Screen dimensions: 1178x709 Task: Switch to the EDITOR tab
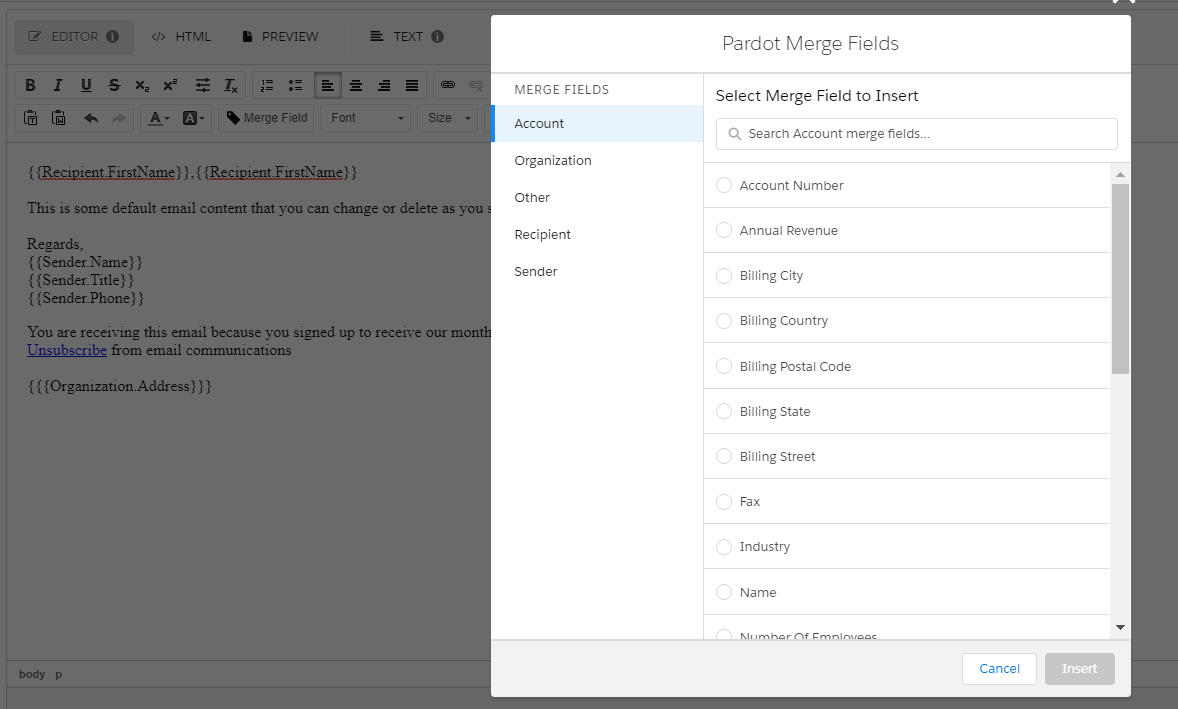tap(74, 37)
